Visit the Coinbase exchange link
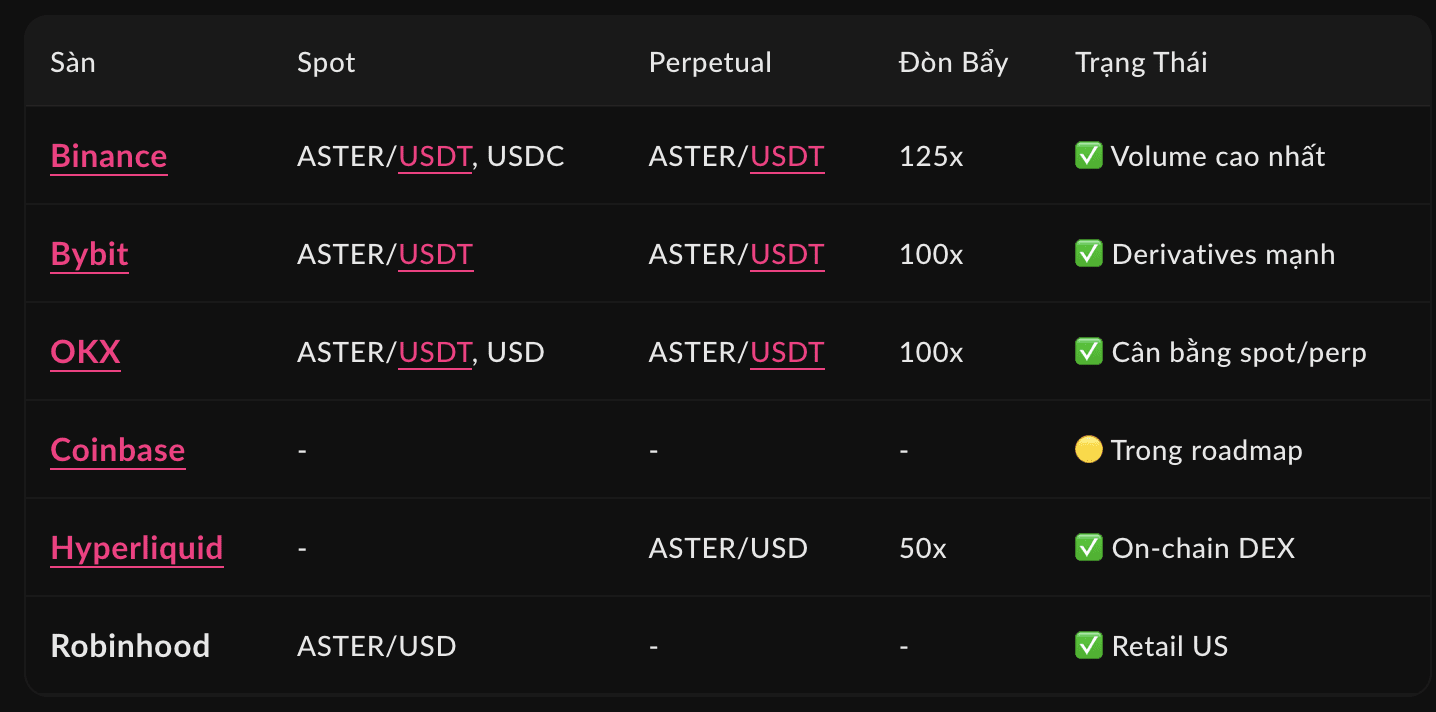Viewport: 1436px width, 712px height. tap(118, 450)
